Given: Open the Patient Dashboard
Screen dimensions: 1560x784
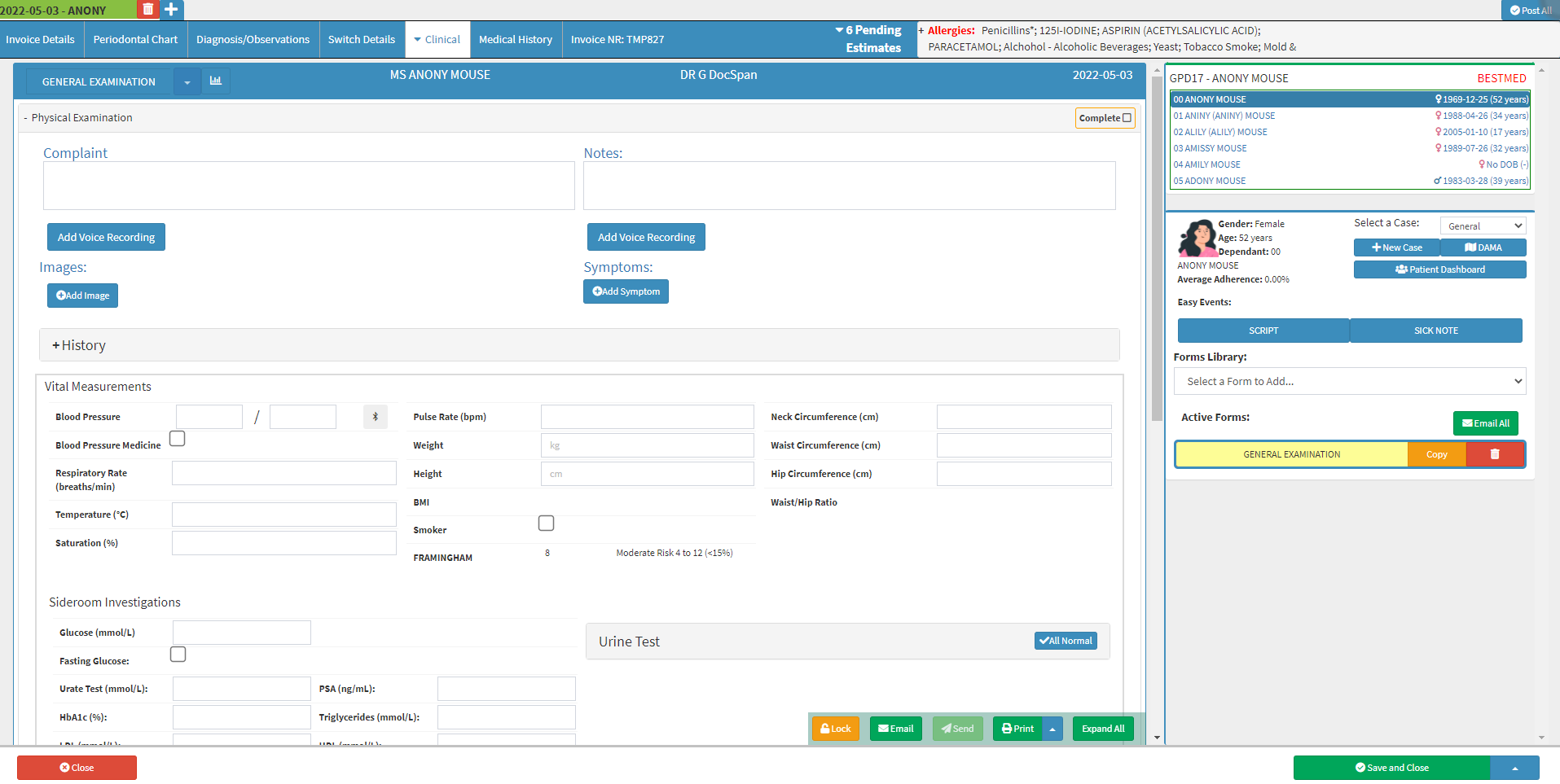Looking at the screenshot, I should (1439, 269).
